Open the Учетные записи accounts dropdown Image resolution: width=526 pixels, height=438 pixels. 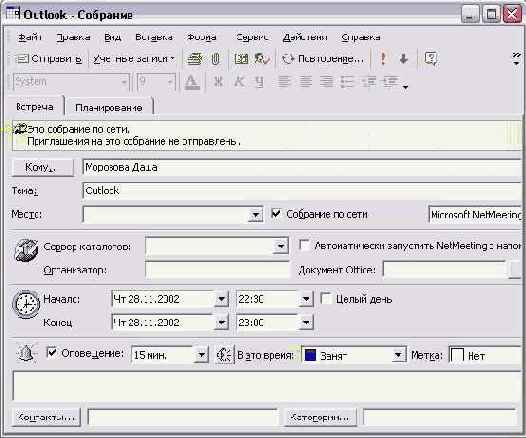click(x=134, y=59)
